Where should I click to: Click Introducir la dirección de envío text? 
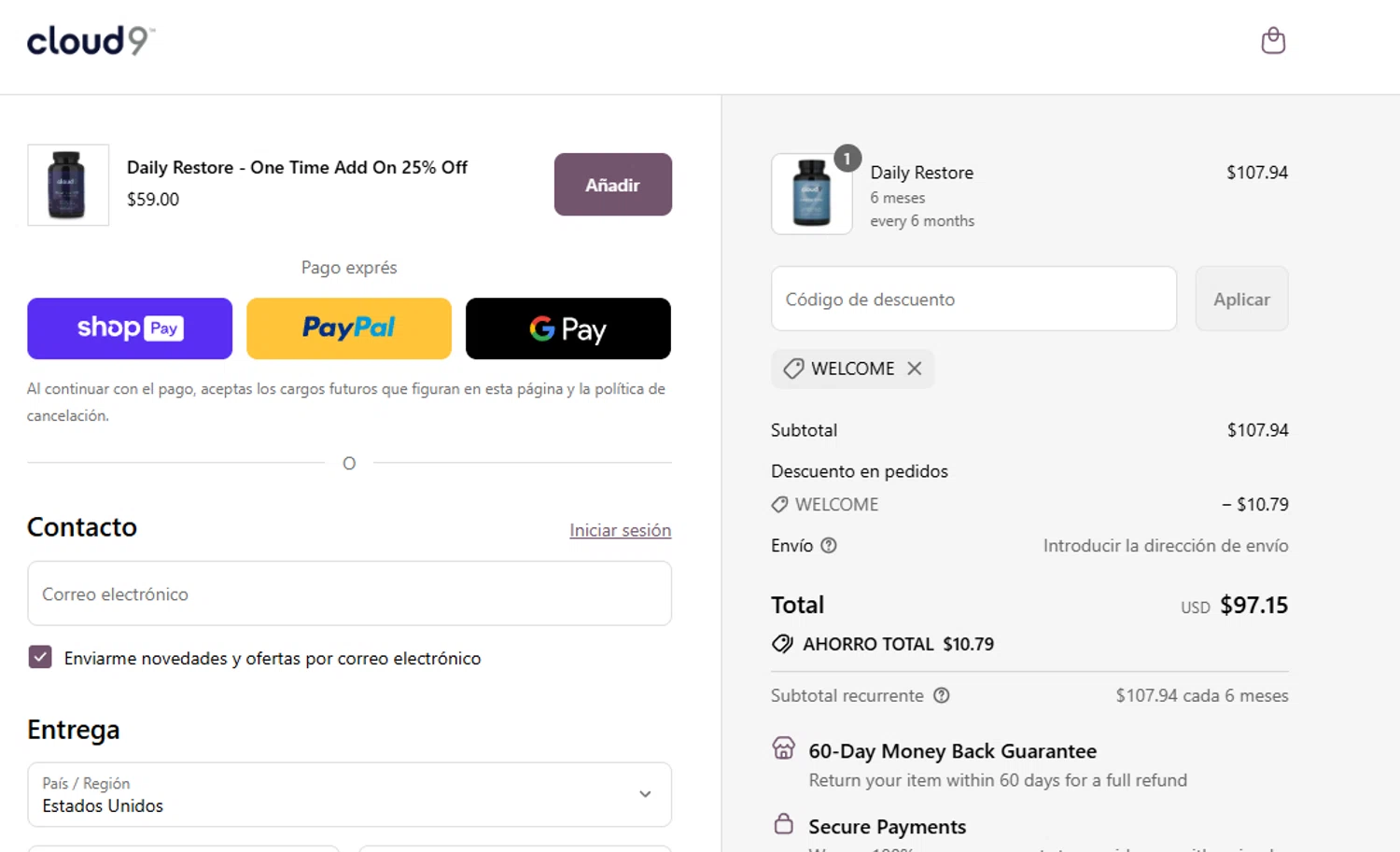coord(1166,546)
